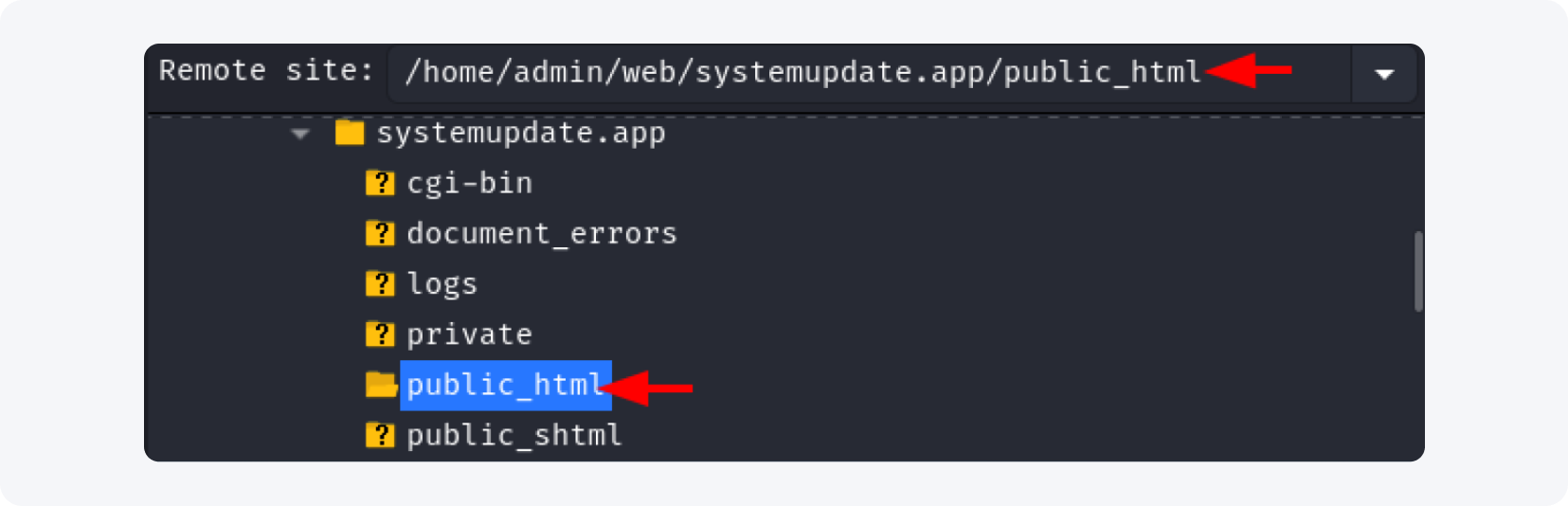Select the public_shtml directory
The width and height of the screenshot is (1568, 506).
514,435
